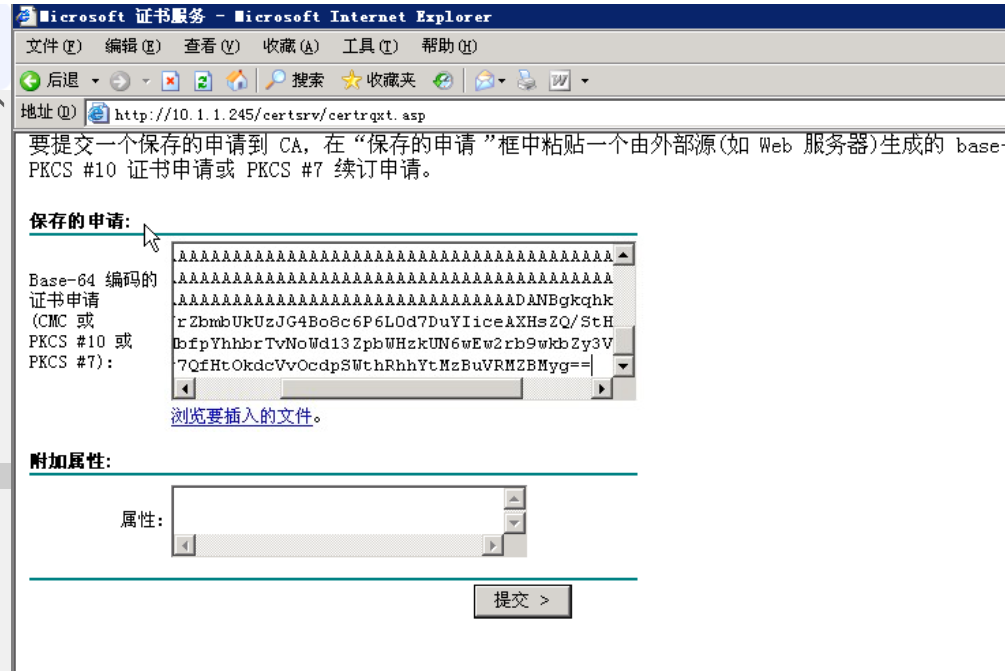Click the Stop loading icon

click(170, 81)
